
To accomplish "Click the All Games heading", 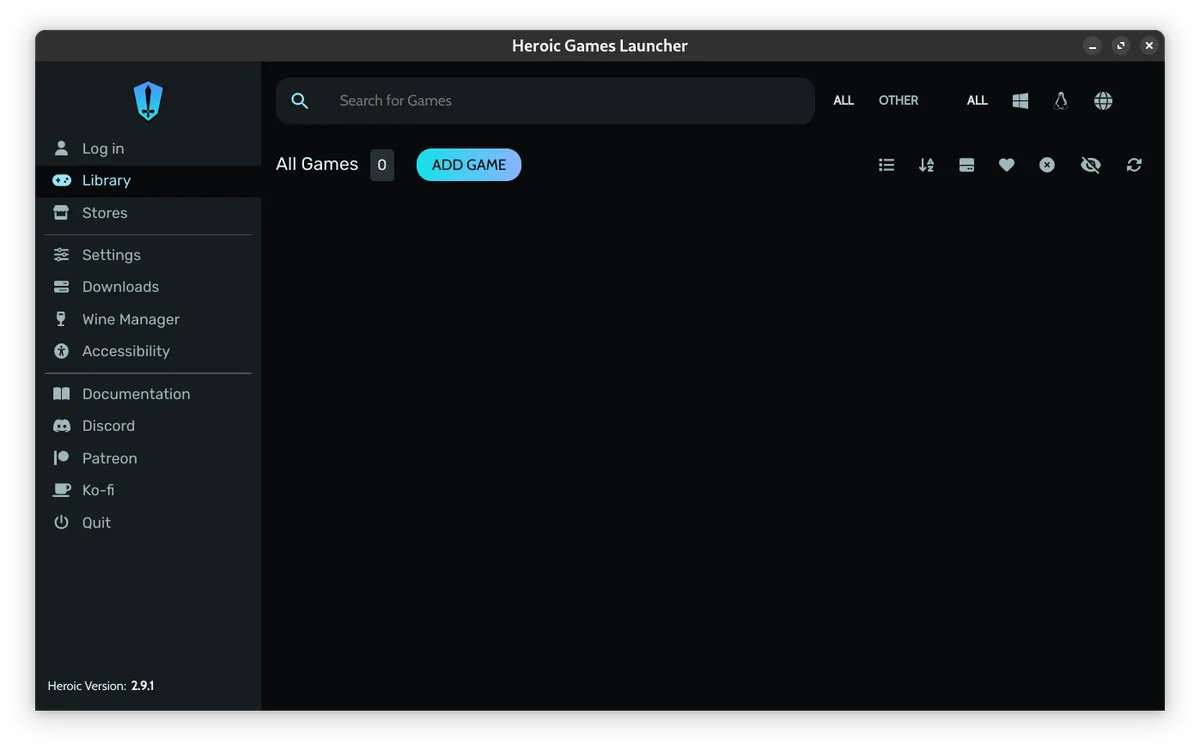I will 317,165.
